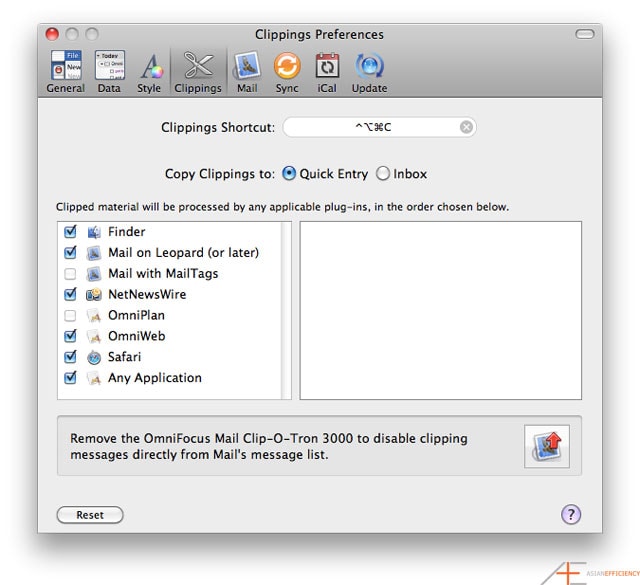Open the Update preferences pane

(369, 72)
